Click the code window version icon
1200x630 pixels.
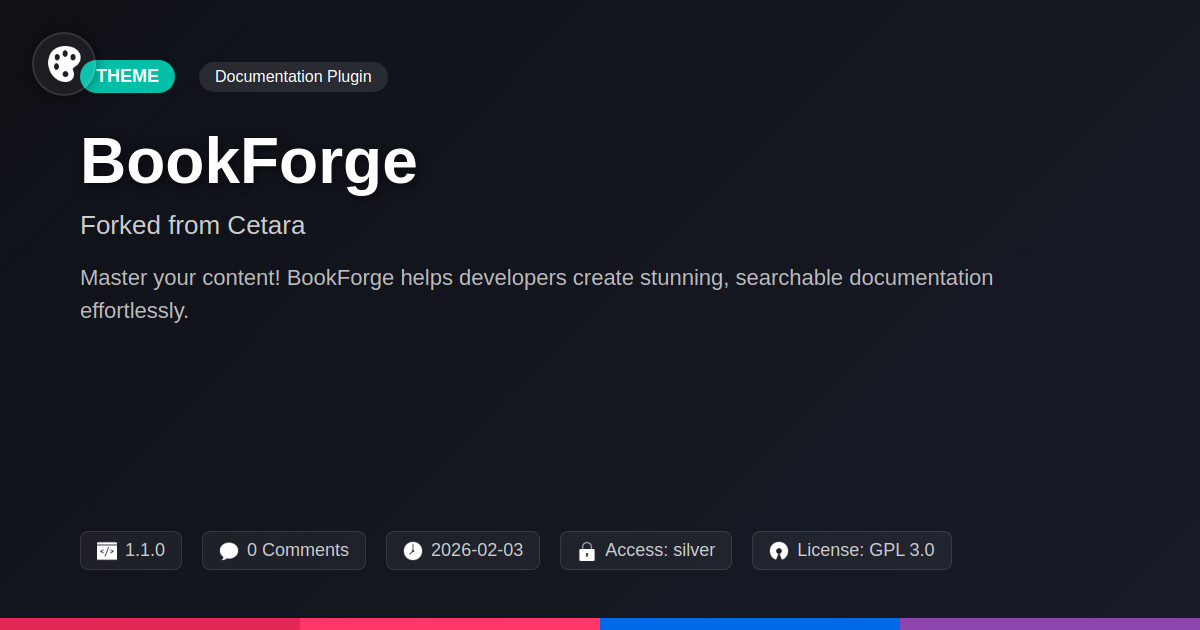(107, 551)
